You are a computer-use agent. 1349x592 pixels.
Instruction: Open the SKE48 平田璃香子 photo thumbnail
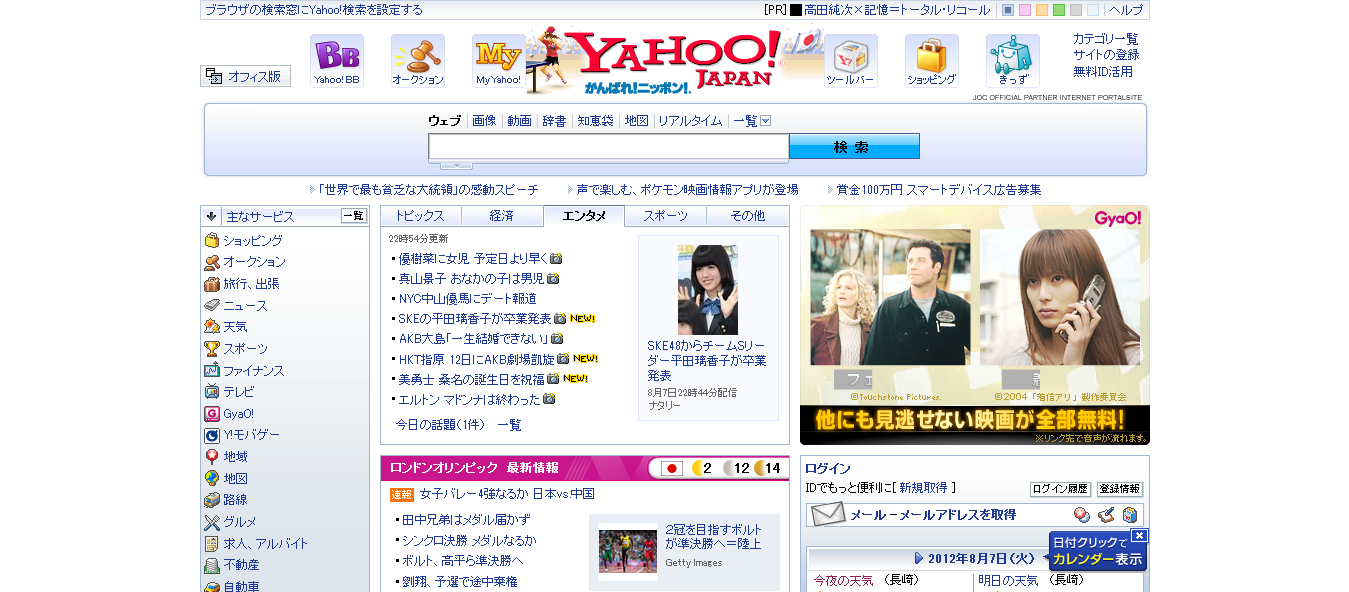(708, 290)
